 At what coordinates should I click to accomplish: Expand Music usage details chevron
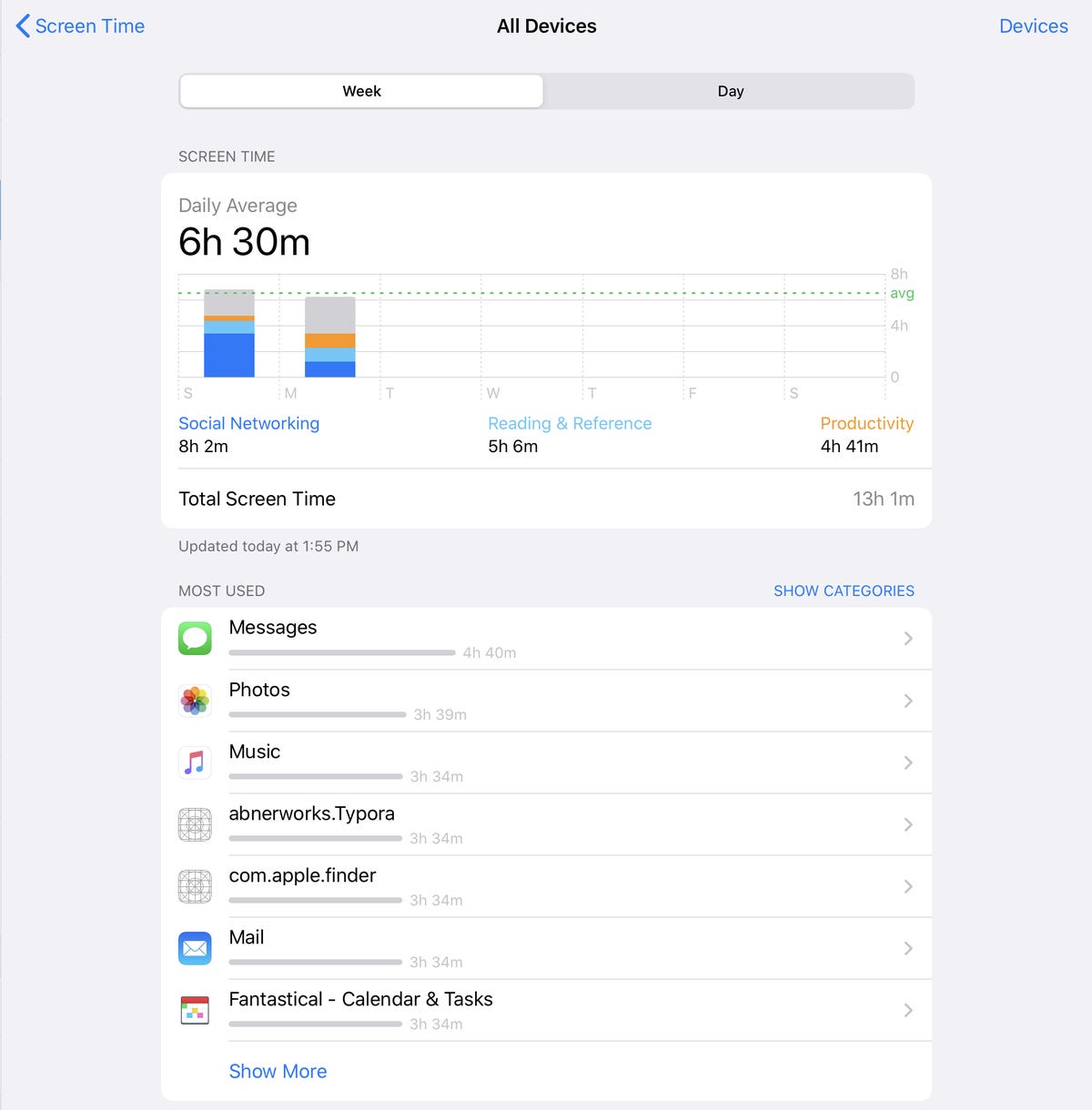[908, 762]
